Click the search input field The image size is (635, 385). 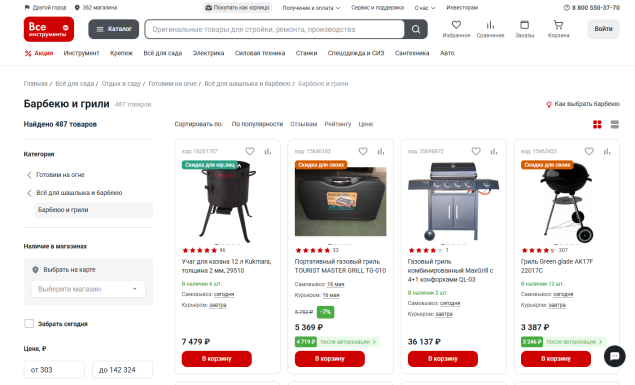(275, 29)
